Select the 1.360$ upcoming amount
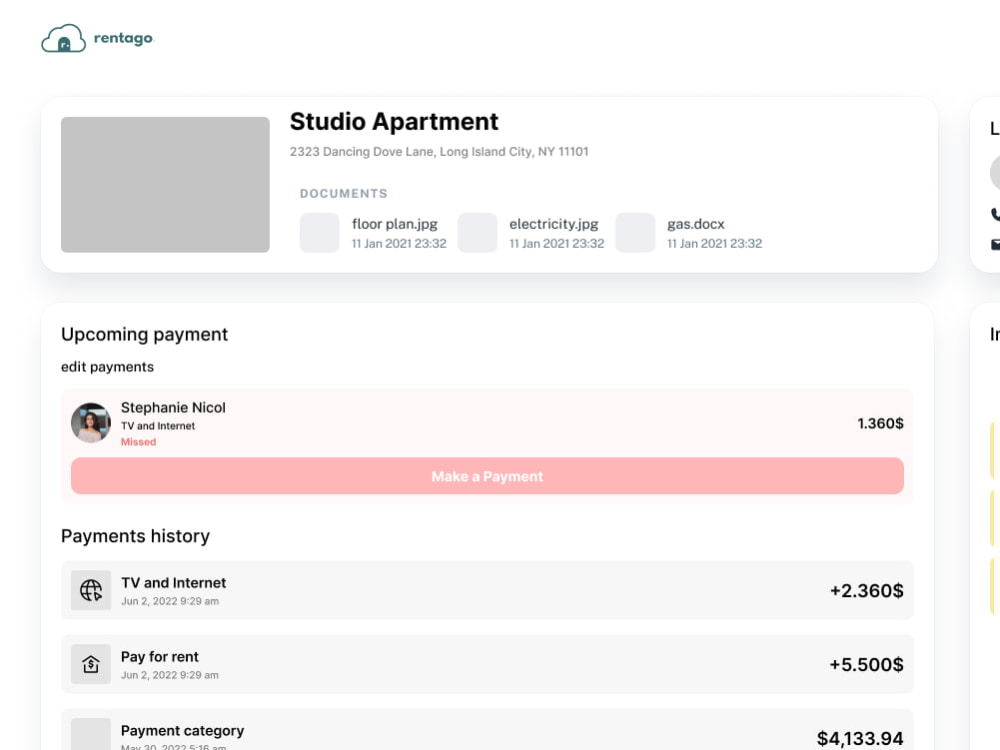 click(x=880, y=423)
